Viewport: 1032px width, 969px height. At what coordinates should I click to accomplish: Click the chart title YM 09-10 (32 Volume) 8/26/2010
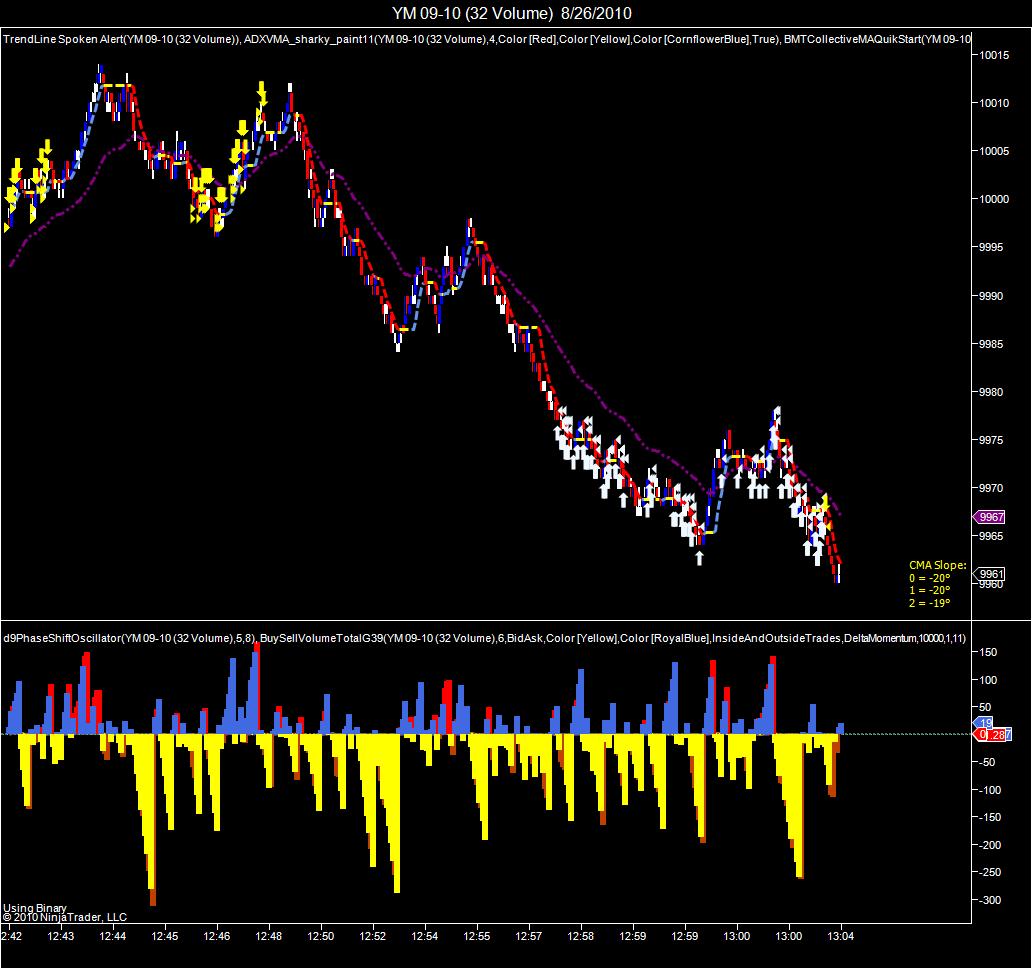511,13
